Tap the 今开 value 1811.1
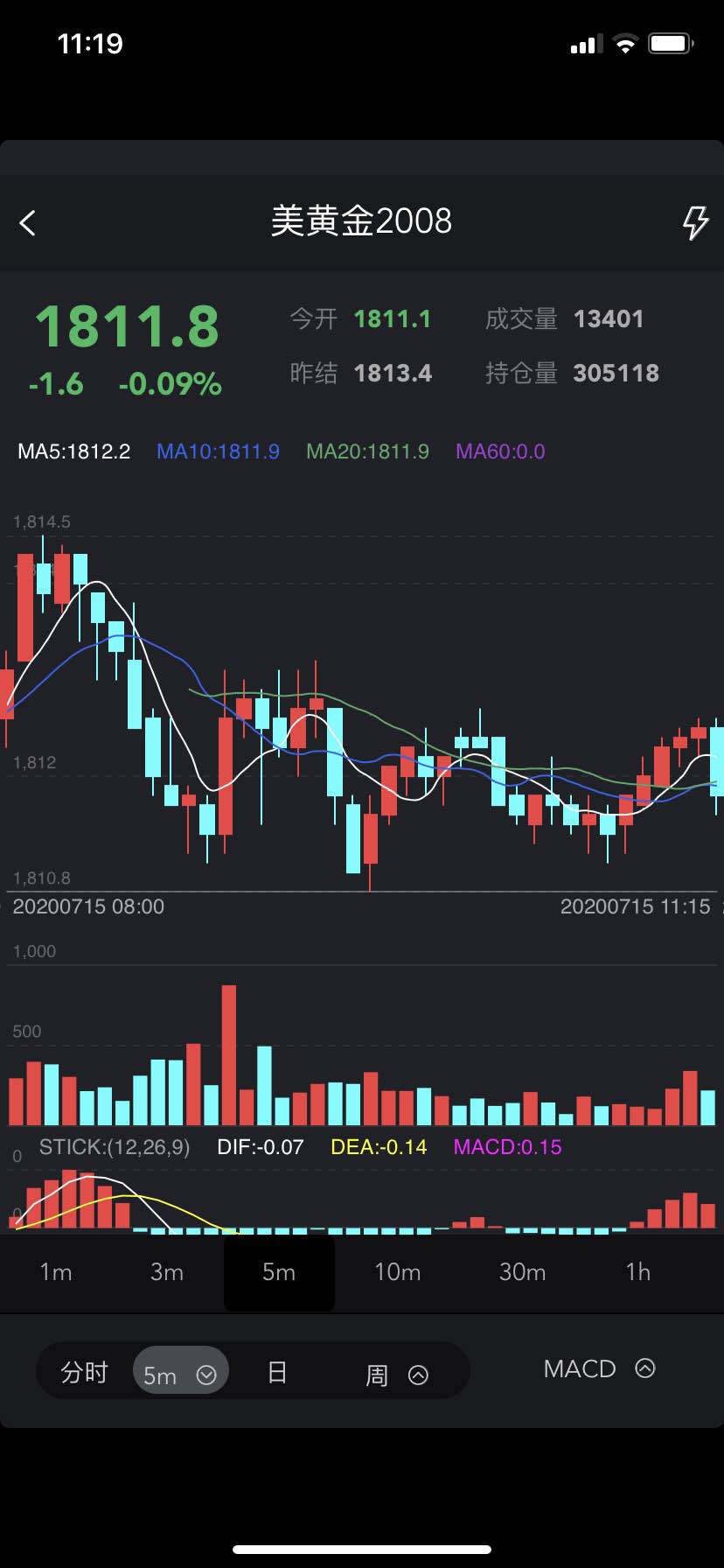This screenshot has width=724, height=1568. point(393,318)
